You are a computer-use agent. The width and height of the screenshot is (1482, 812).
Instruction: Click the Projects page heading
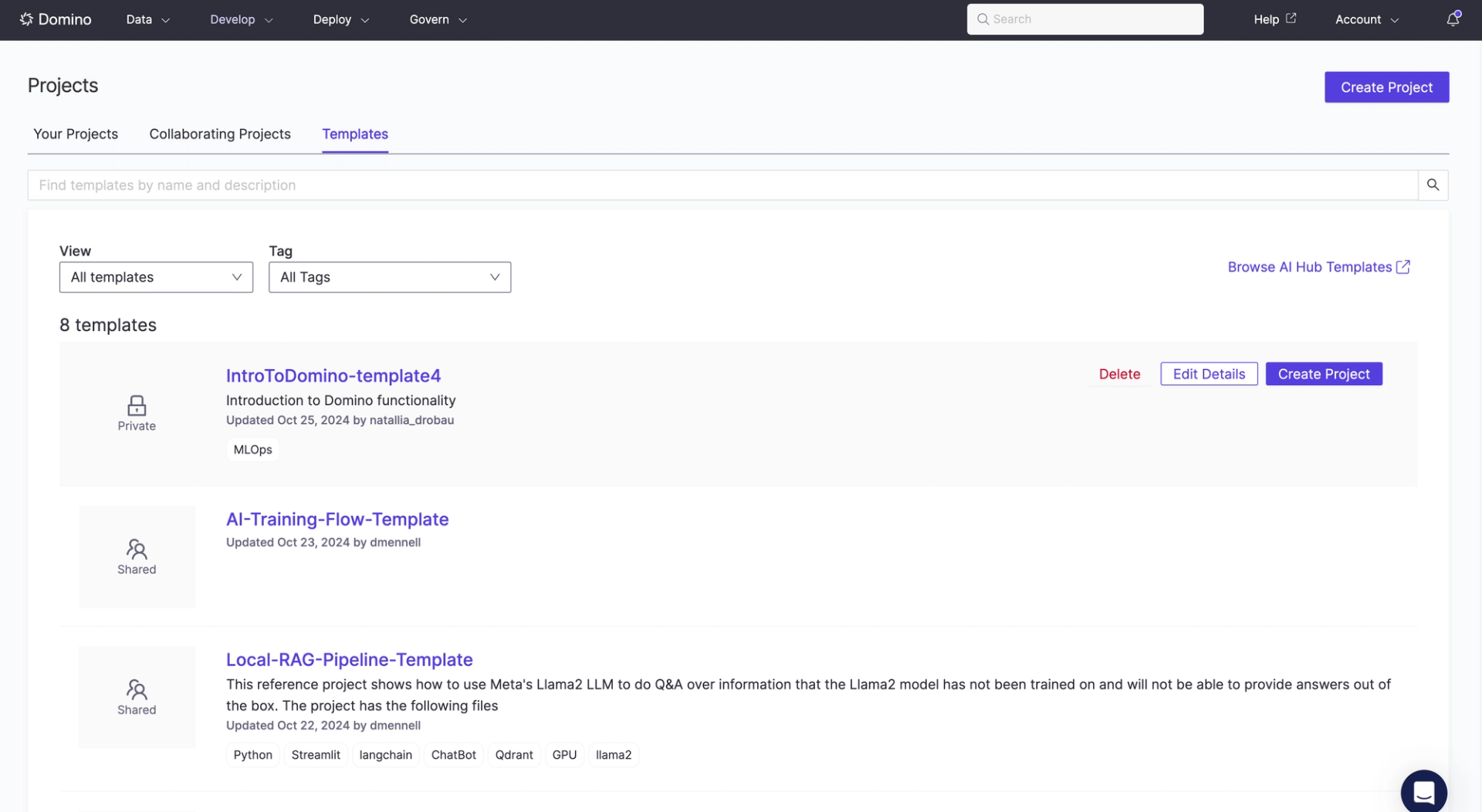[x=63, y=86]
